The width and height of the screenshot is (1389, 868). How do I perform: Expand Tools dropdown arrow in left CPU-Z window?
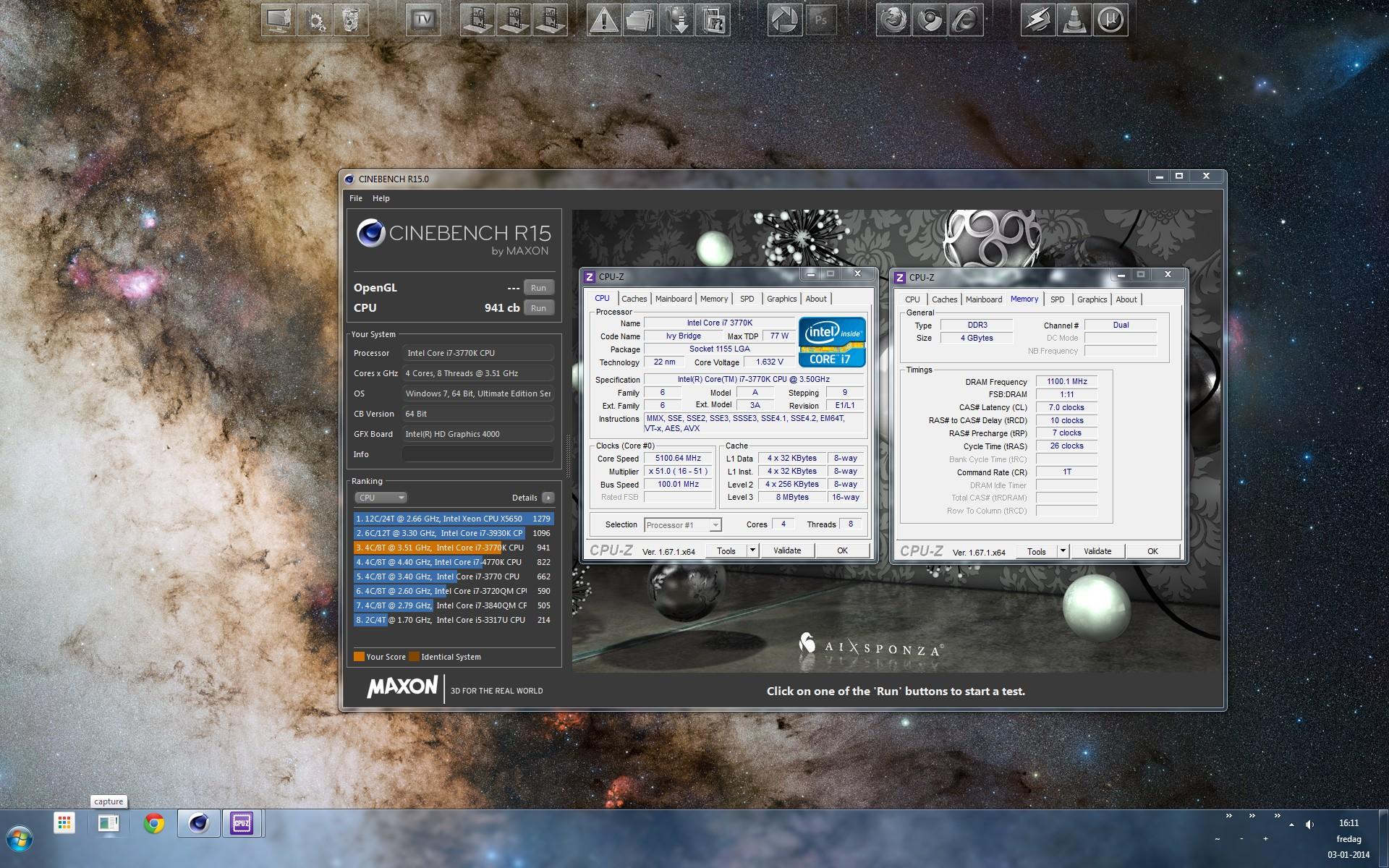(x=752, y=550)
